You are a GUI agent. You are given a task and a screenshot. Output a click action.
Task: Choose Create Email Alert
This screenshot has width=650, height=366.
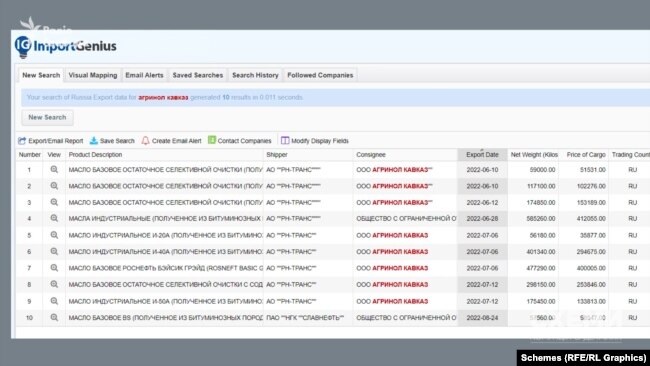[x=177, y=141]
